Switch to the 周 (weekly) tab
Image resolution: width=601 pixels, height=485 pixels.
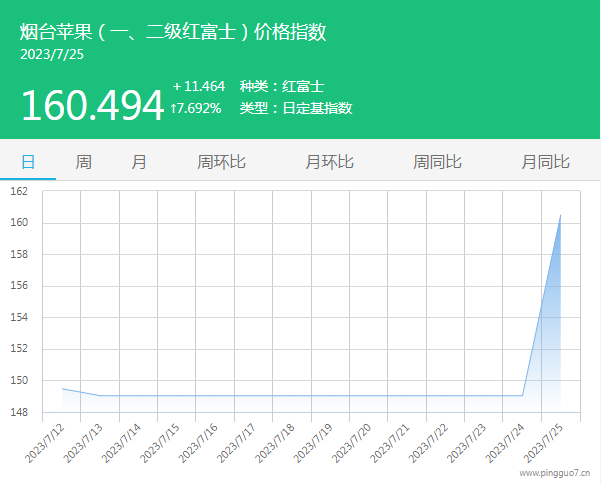tap(84, 162)
